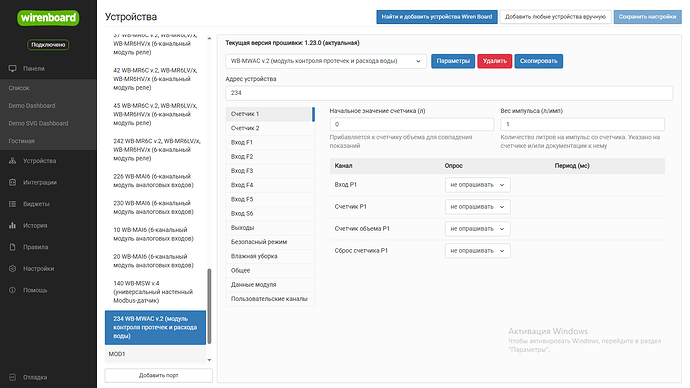Select the Вход S6 tab
The image size is (690, 388).
(x=270, y=213)
